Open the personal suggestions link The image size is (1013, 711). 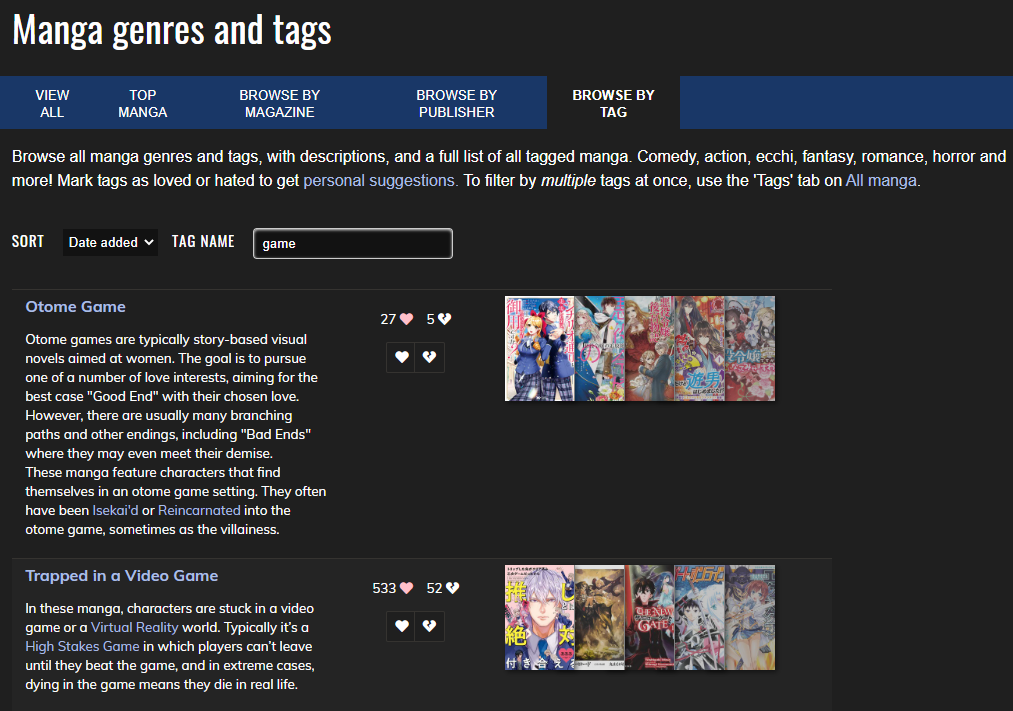coord(379,181)
